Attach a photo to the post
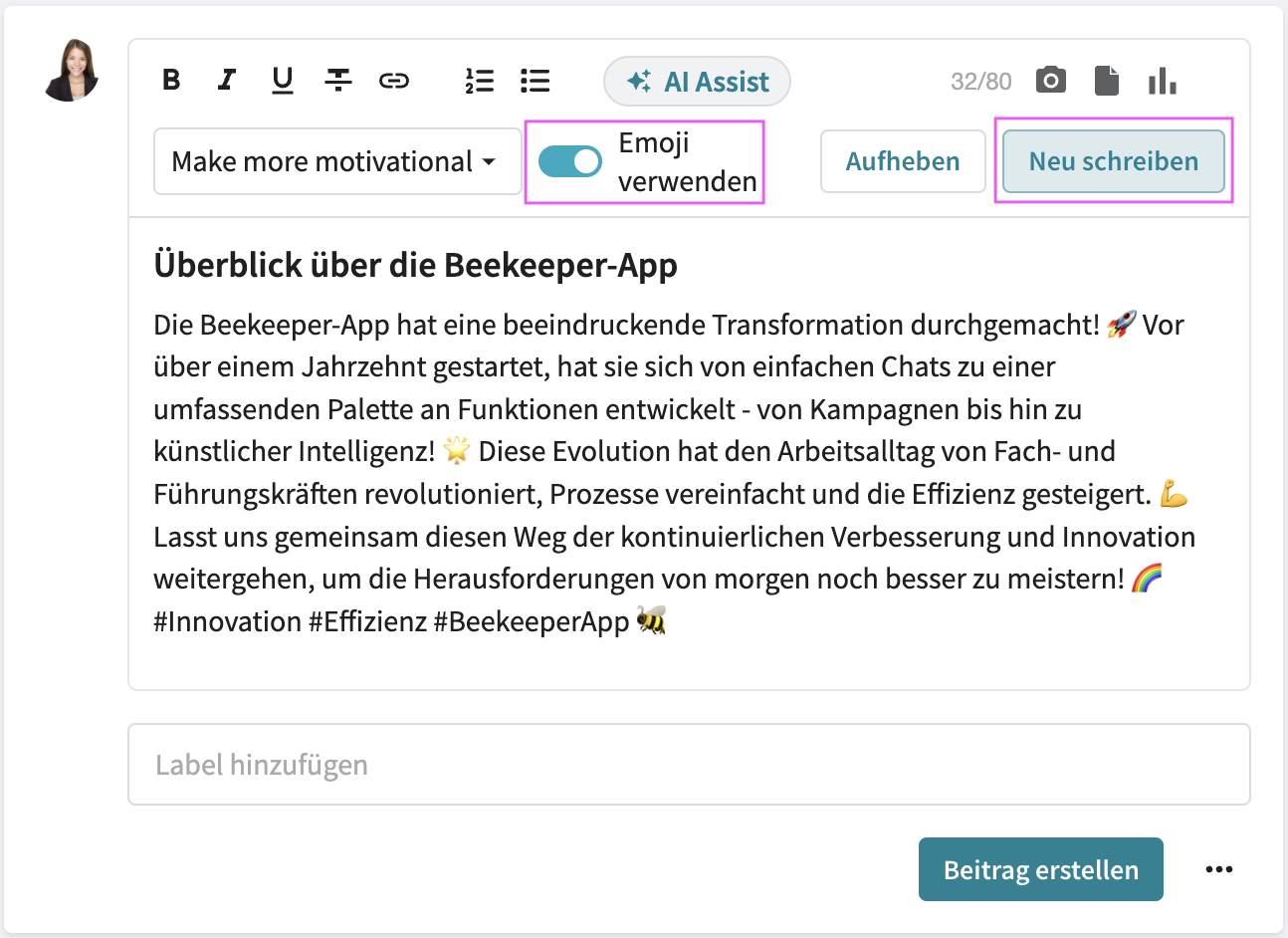1288x938 pixels. [1050, 81]
